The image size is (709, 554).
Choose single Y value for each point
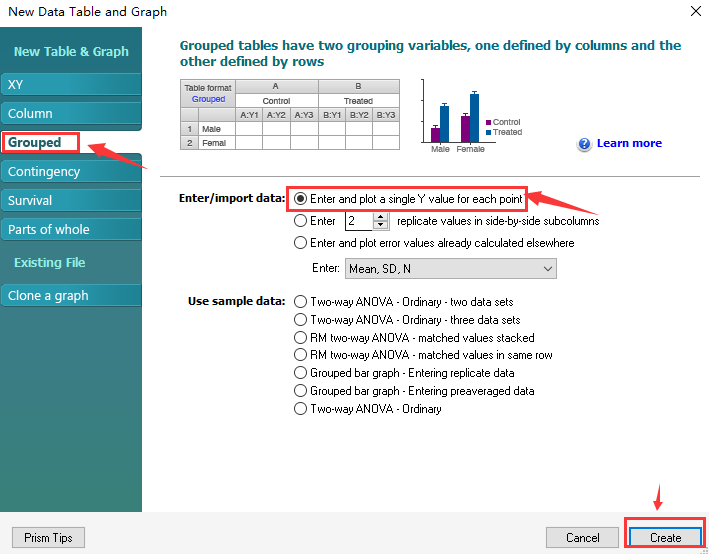point(300,199)
